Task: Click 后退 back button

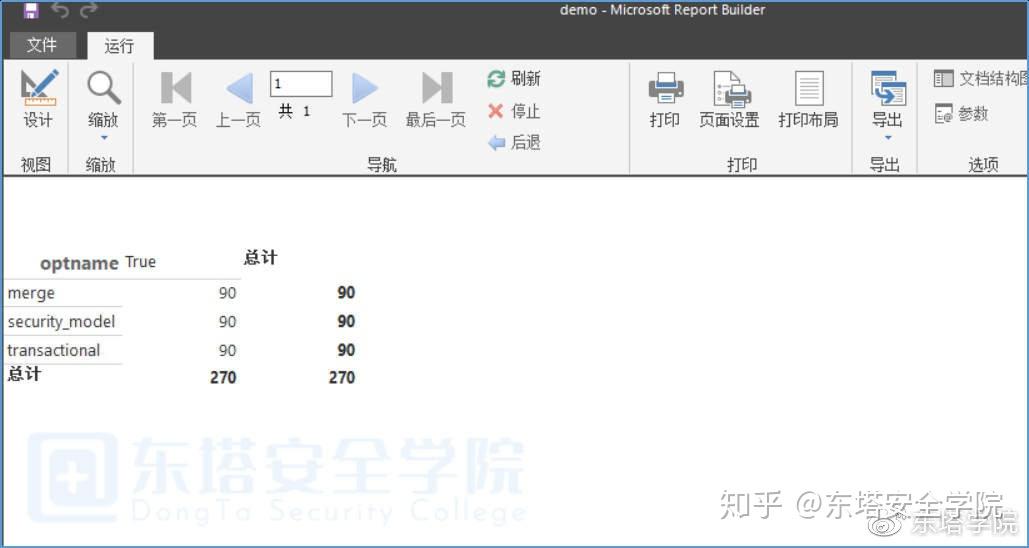Action: (514, 142)
